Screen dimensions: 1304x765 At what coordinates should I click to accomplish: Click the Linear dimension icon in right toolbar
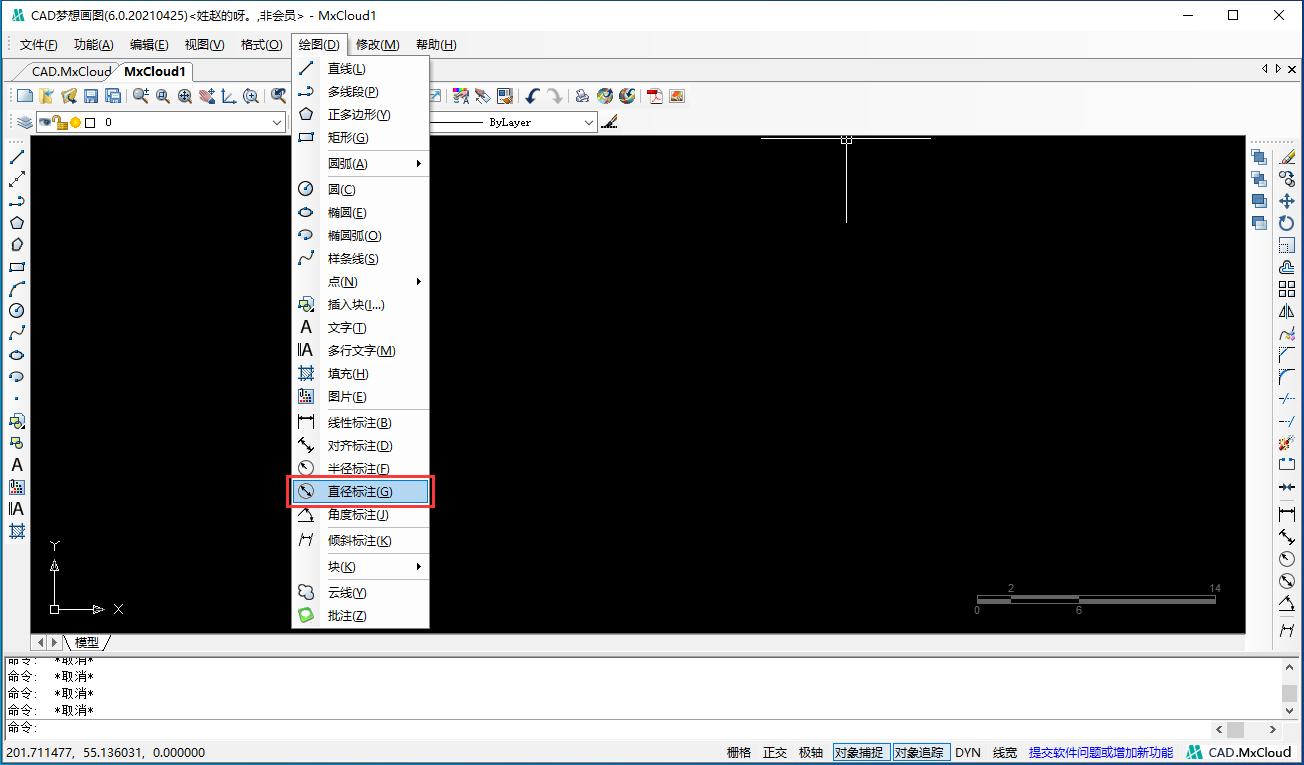click(1287, 515)
